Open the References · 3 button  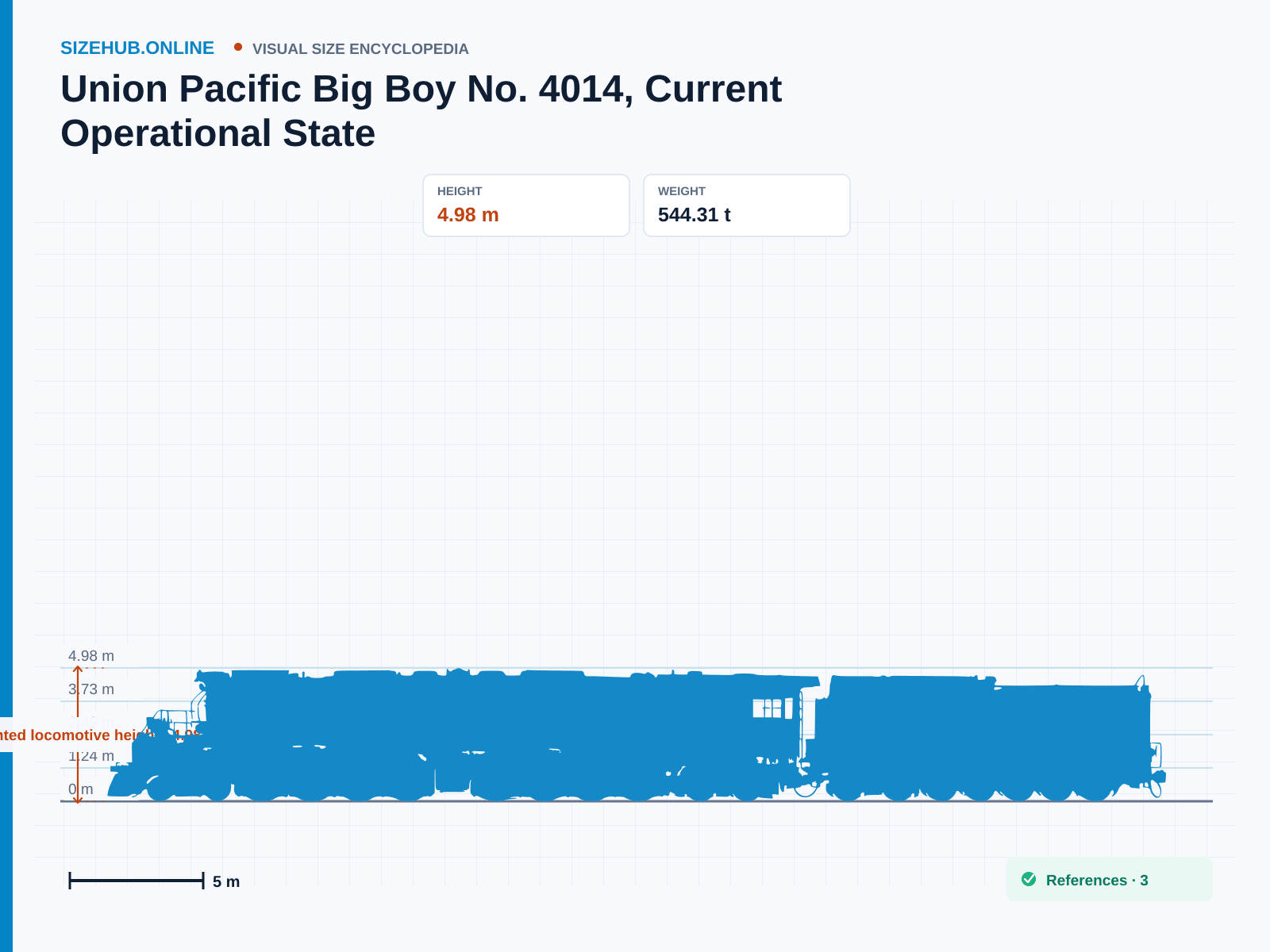pos(1110,879)
